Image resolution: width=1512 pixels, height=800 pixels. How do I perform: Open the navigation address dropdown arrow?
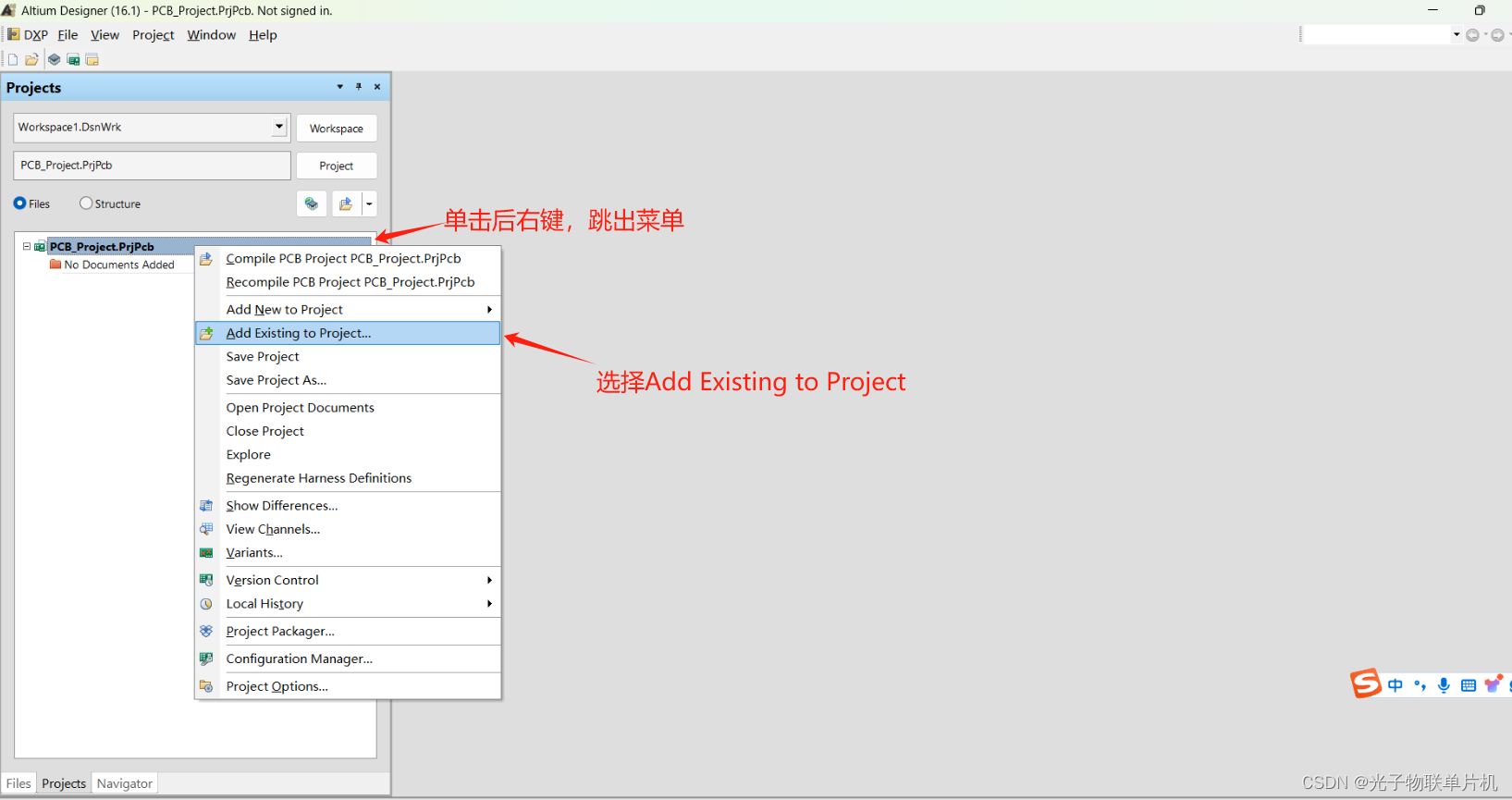click(x=1457, y=35)
